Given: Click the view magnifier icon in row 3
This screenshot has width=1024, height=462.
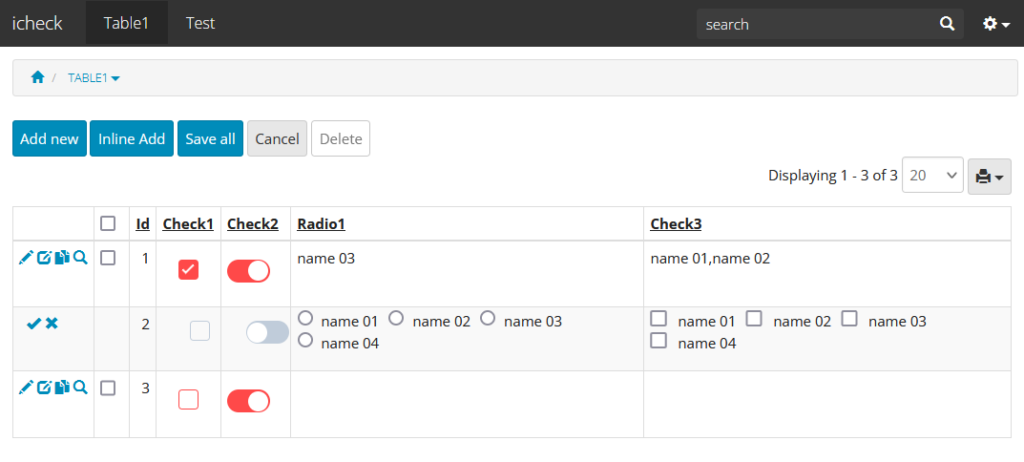Looking at the screenshot, I should (80, 387).
